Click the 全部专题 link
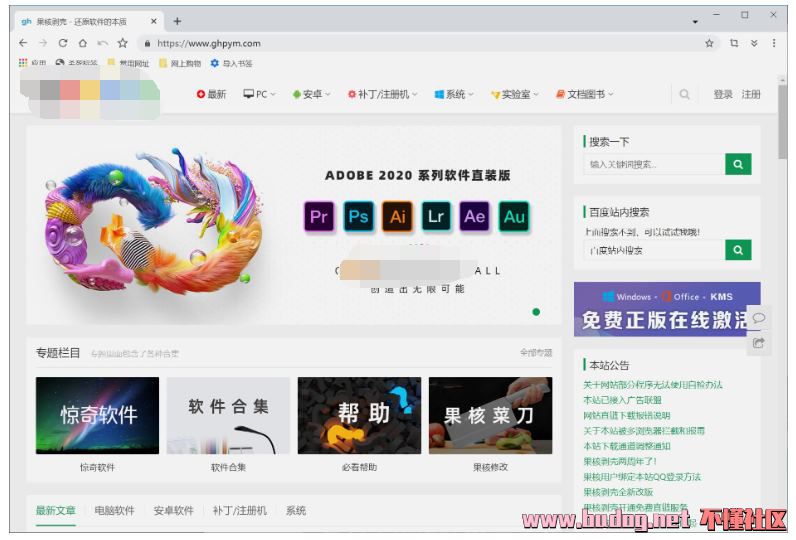This screenshot has height=540, width=796. [x=536, y=352]
